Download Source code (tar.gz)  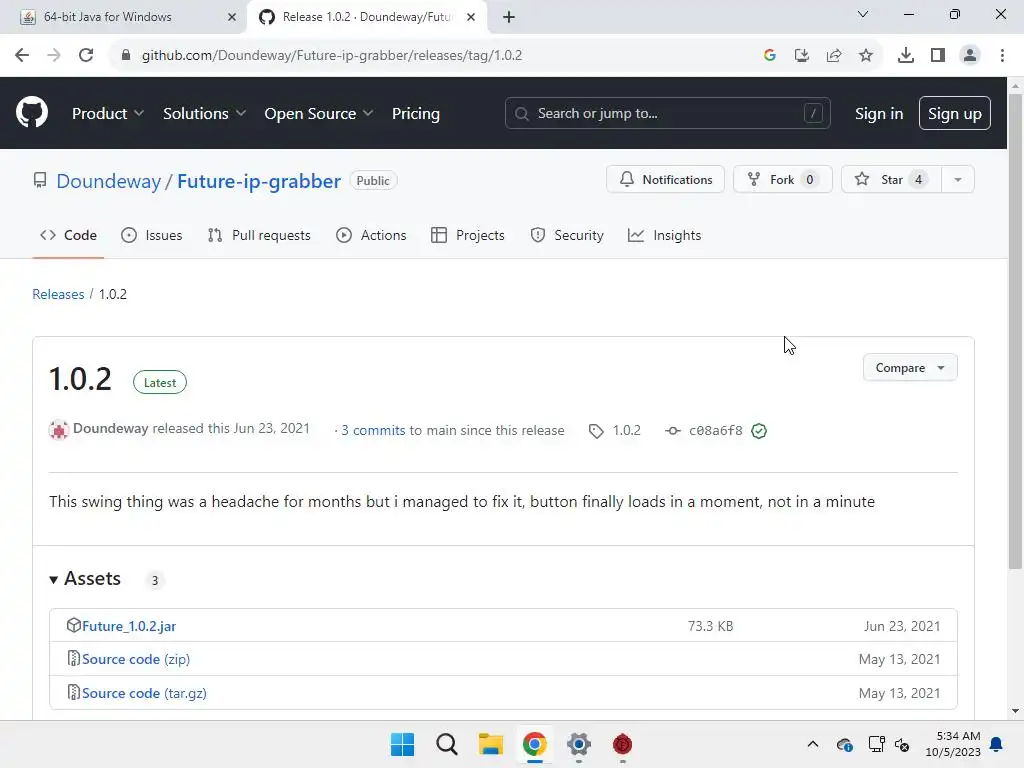(x=144, y=694)
